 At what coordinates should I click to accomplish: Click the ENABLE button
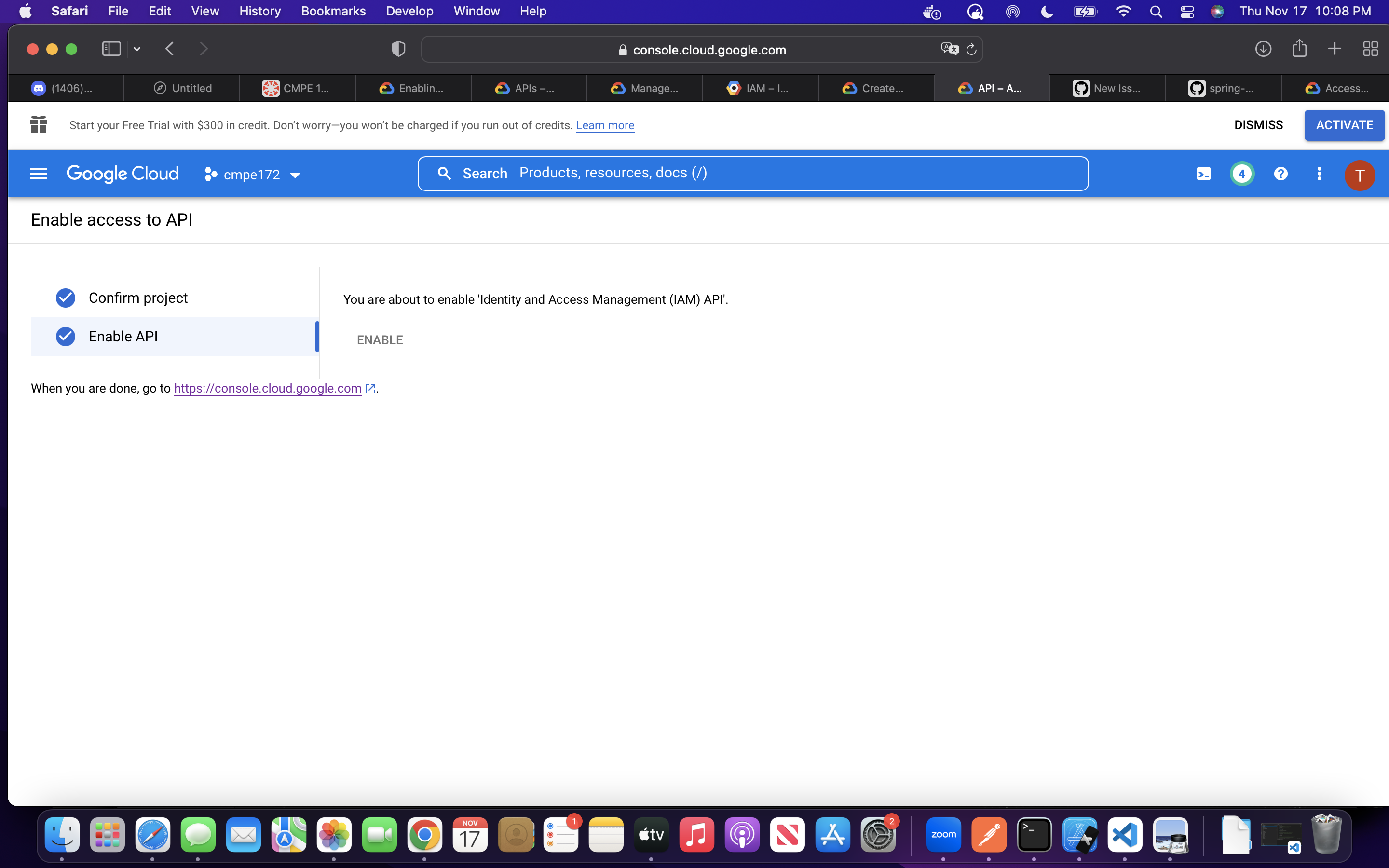380,340
